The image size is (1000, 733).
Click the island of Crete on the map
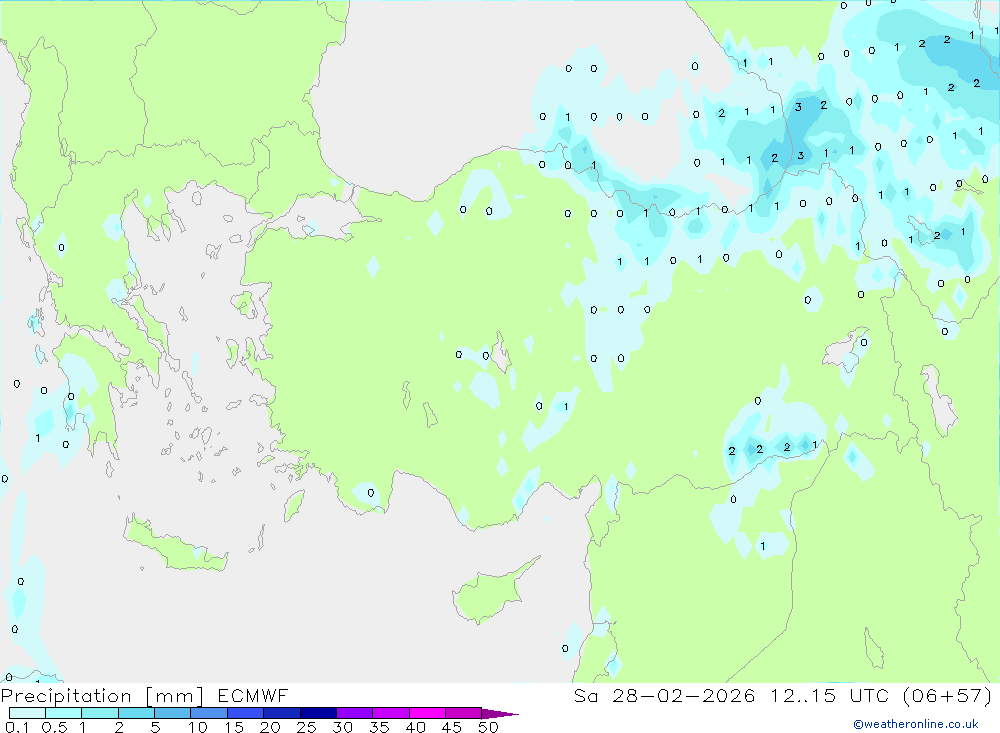(x=175, y=547)
